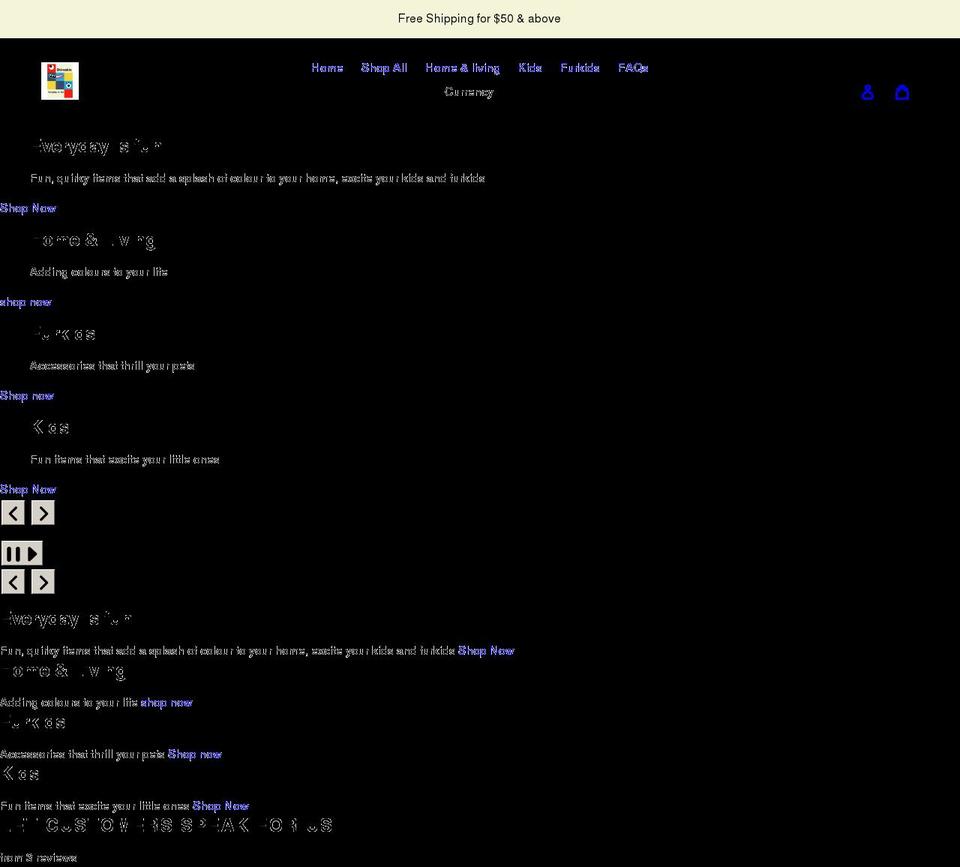Expand the Home & living menu
Image resolution: width=960 pixels, height=867 pixels.
coord(461,67)
